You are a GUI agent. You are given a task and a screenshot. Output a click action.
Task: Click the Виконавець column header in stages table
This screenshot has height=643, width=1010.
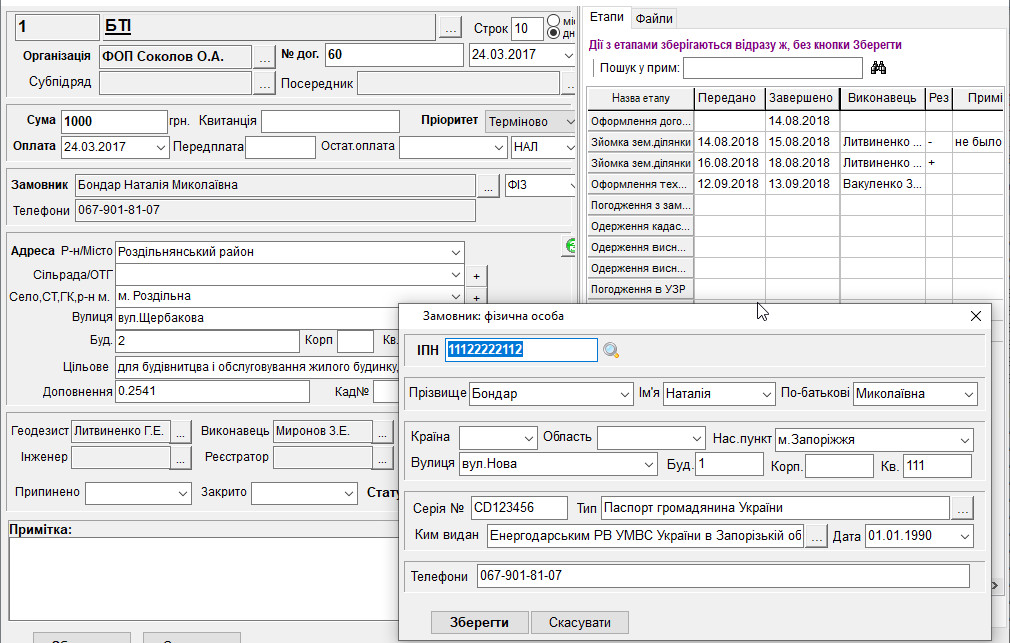(x=882, y=98)
